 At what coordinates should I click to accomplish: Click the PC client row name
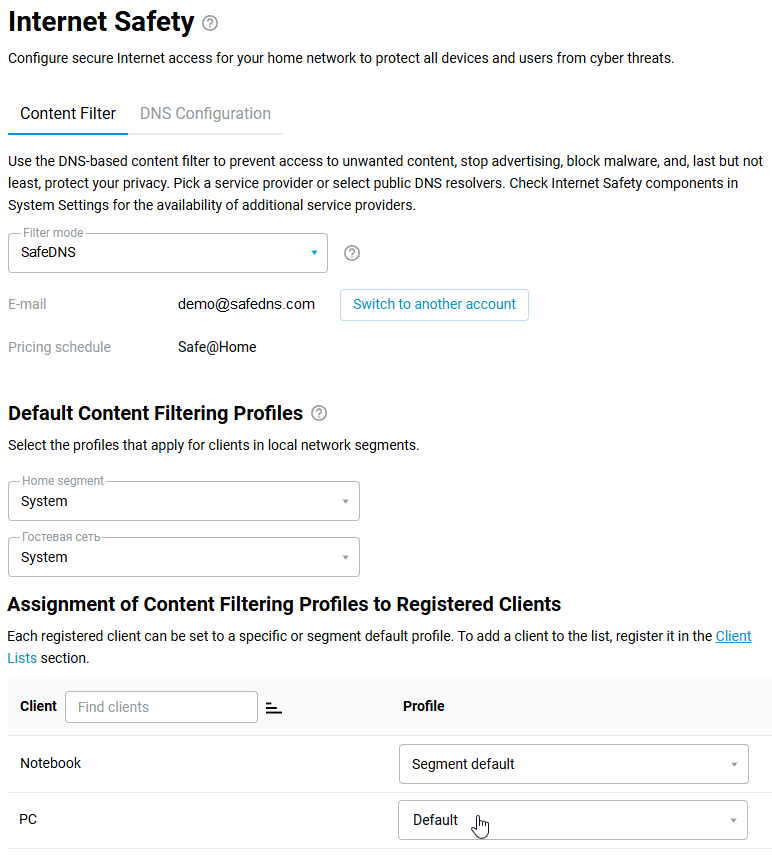(x=28, y=819)
